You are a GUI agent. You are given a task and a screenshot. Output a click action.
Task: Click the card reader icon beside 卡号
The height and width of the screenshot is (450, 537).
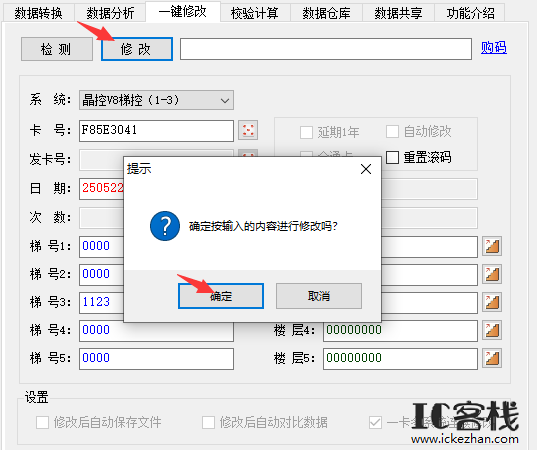tap(248, 130)
